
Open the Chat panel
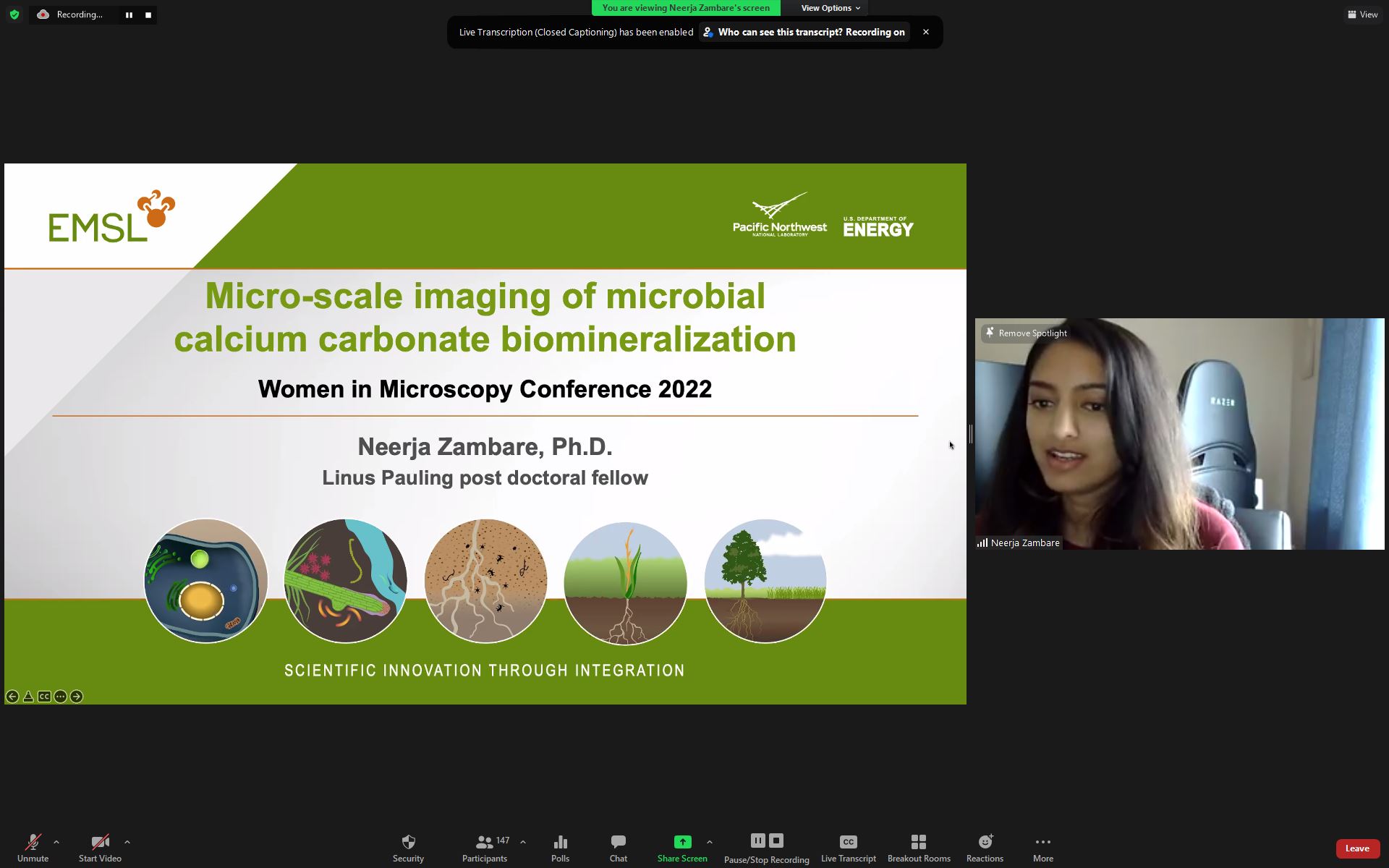pyautogui.click(x=618, y=848)
